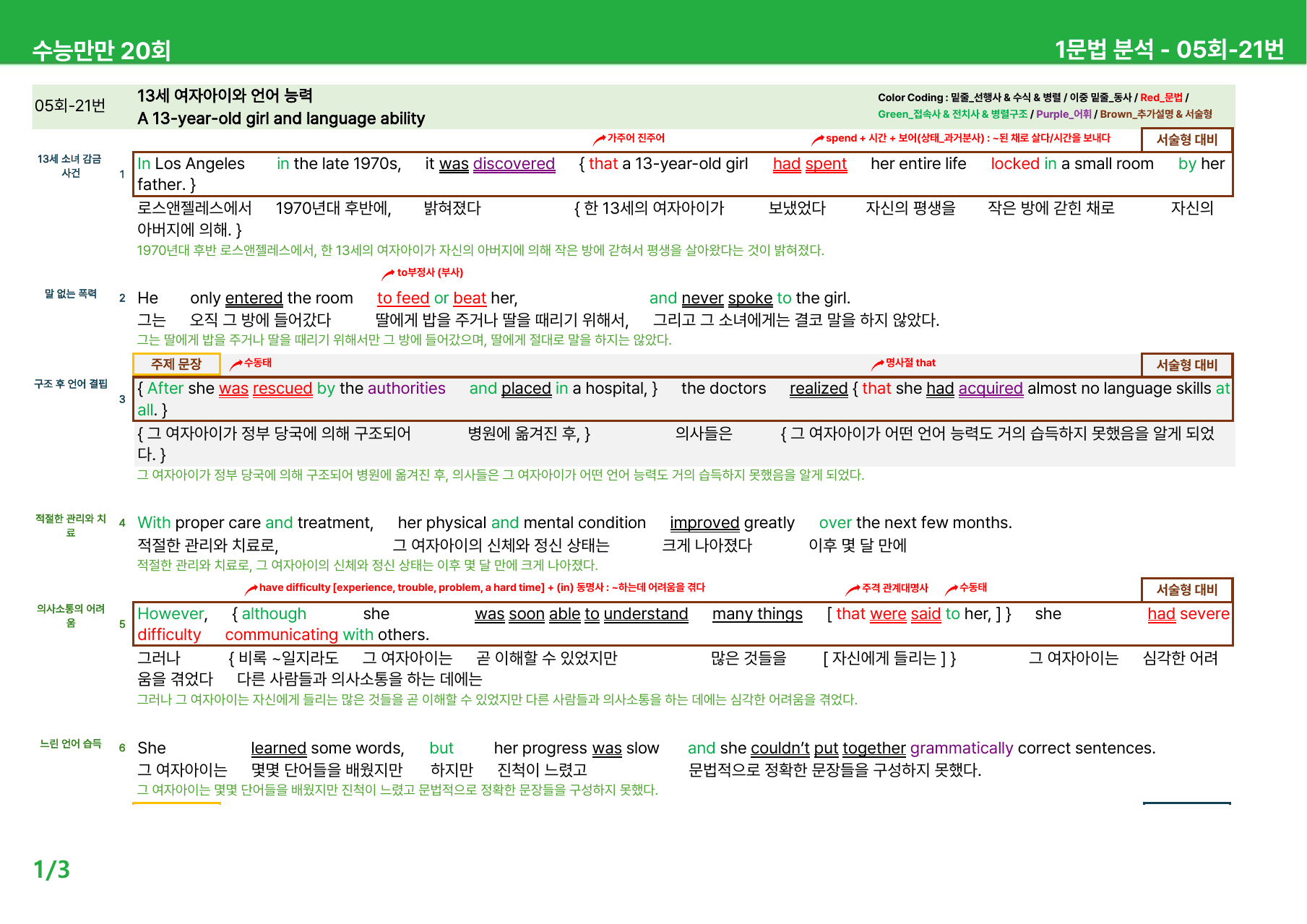
Task: Click the red phrase "had severe"
Action: coord(1189,614)
